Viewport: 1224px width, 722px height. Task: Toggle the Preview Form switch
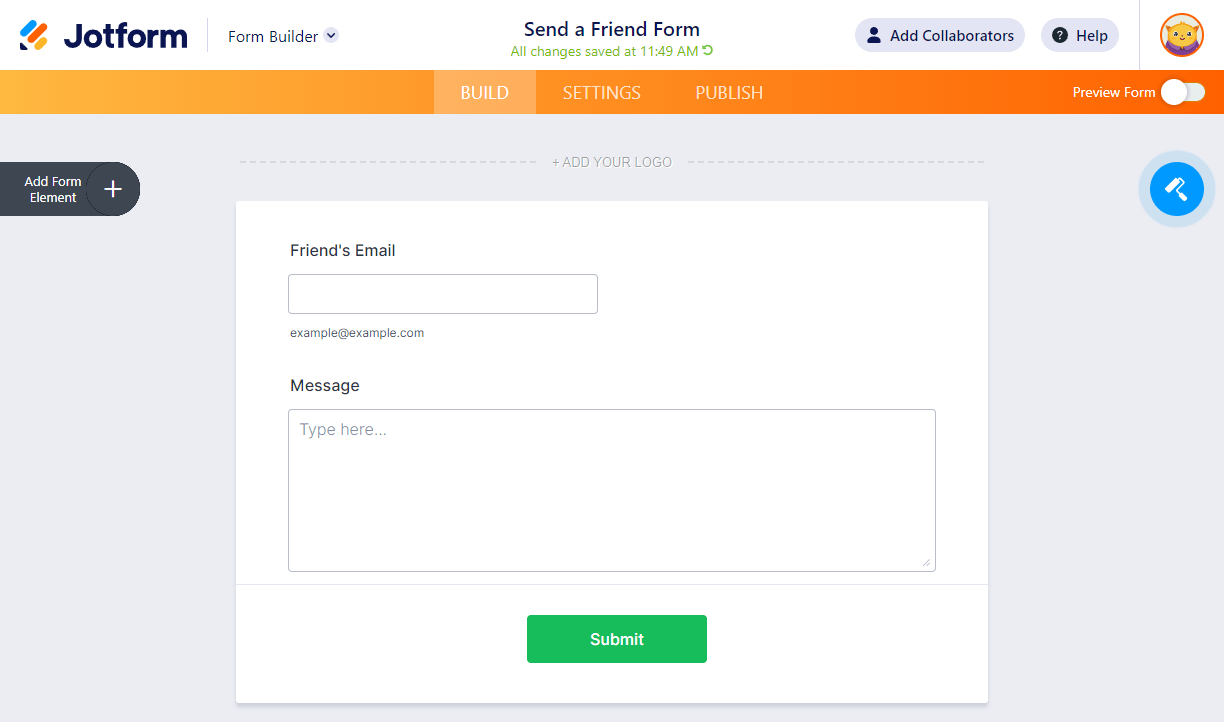(1182, 92)
